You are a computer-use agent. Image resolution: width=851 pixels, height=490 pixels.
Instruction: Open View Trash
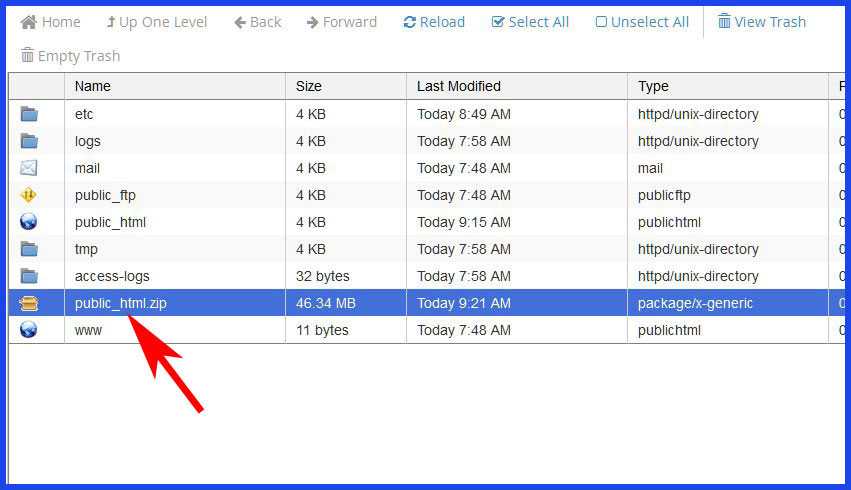coord(761,22)
